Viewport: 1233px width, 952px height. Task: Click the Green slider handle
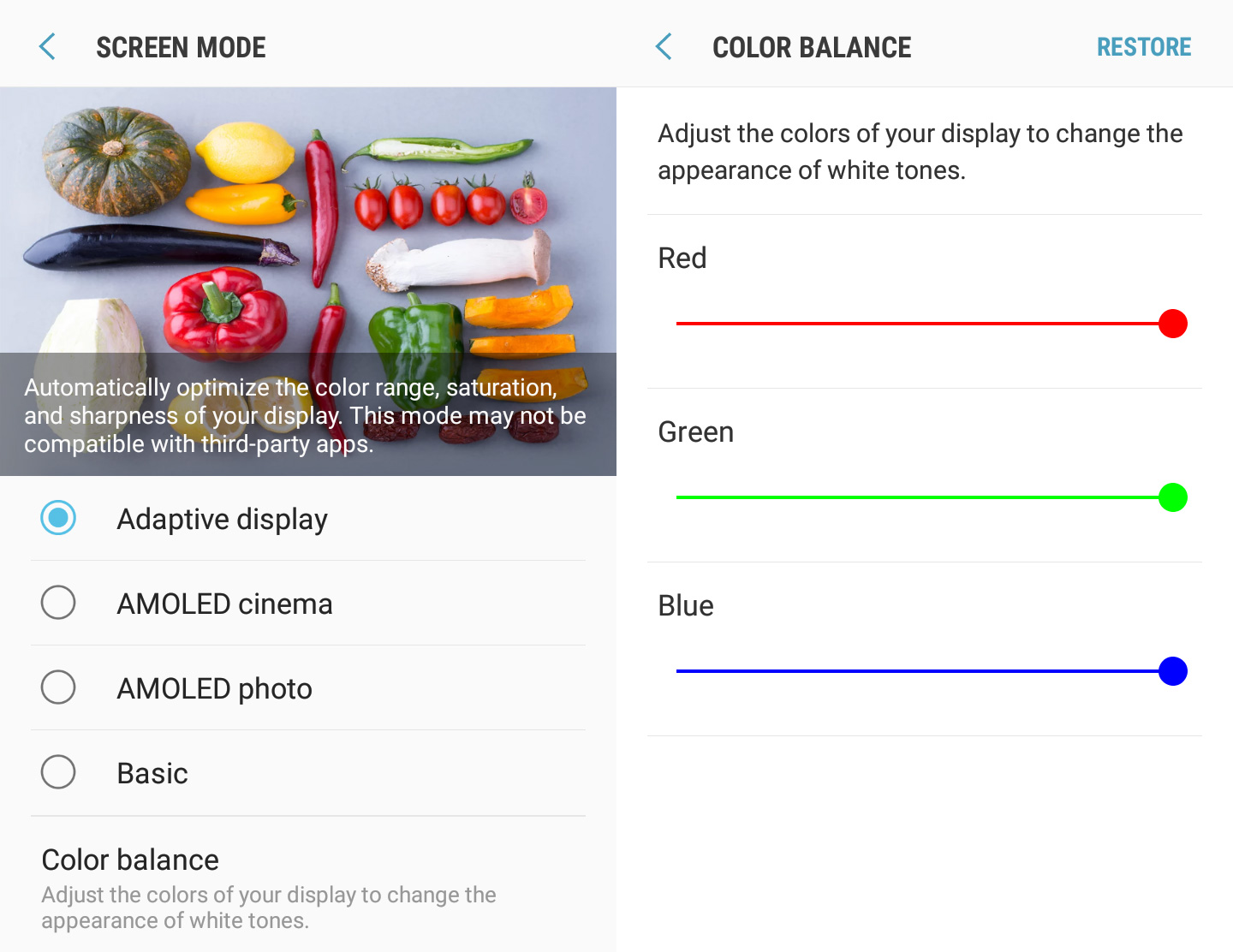(1172, 497)
